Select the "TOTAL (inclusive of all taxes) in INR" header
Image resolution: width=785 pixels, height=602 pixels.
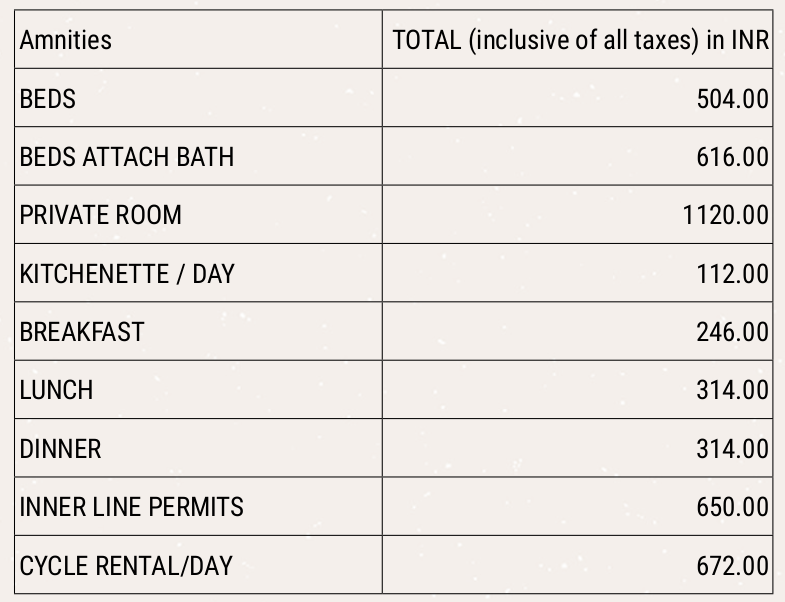[580, 40]
